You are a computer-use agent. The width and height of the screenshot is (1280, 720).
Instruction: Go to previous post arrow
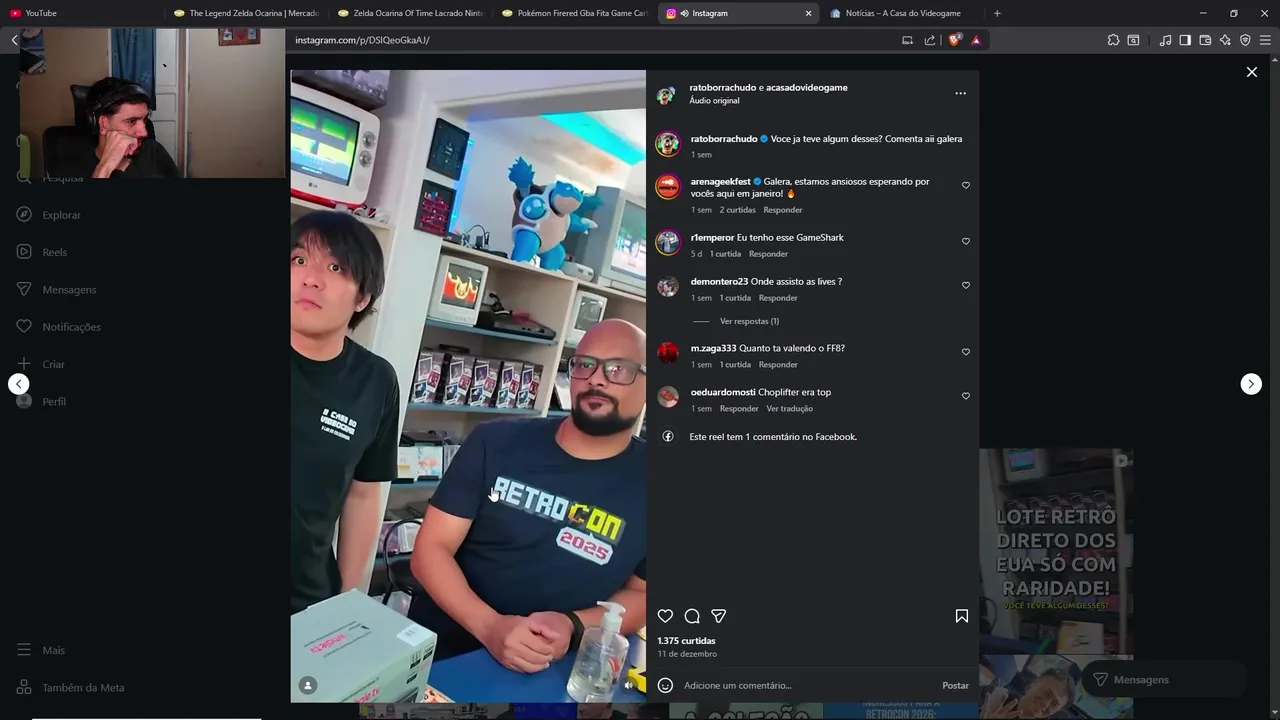click(x=19, y=384)
